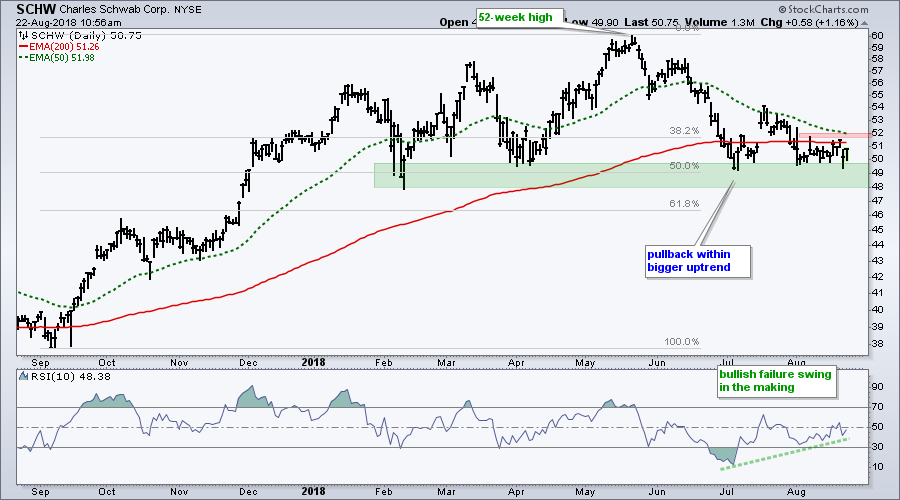Click the RSI(10) indicator area icon
Screen dimensions: 900x500
(x=24, y=377)
